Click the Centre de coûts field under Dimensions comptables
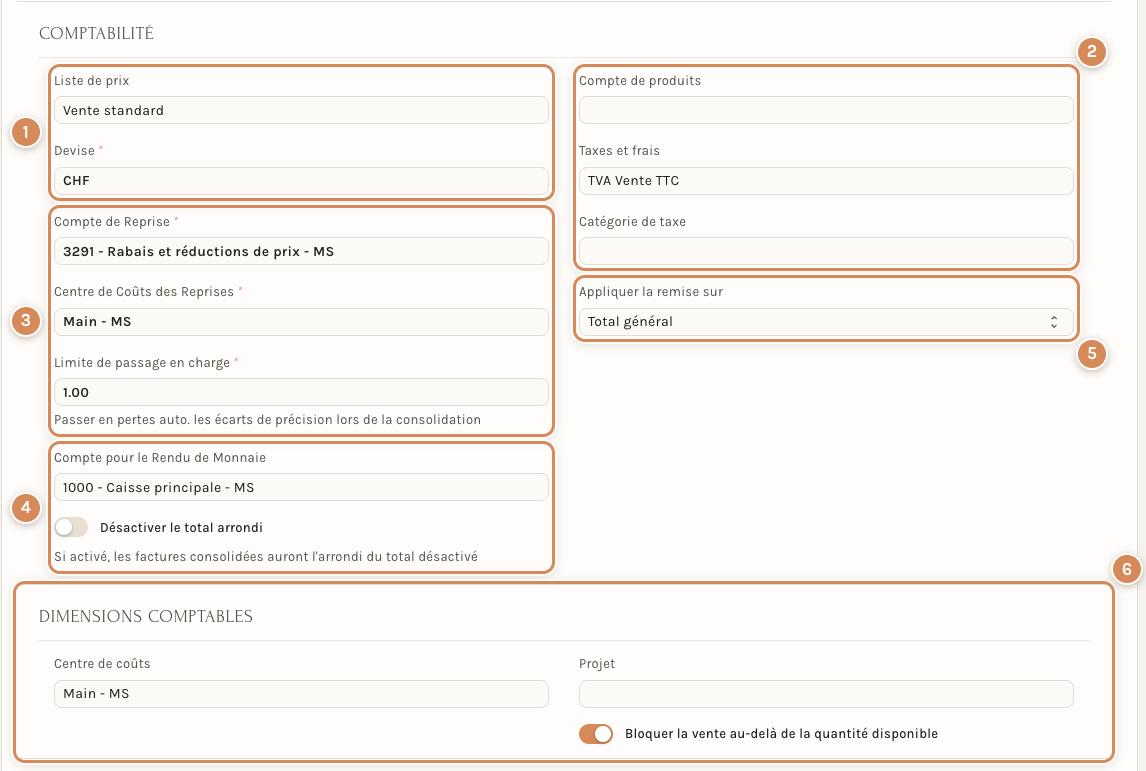This screenshot has height=771, width=1146. 301,694
